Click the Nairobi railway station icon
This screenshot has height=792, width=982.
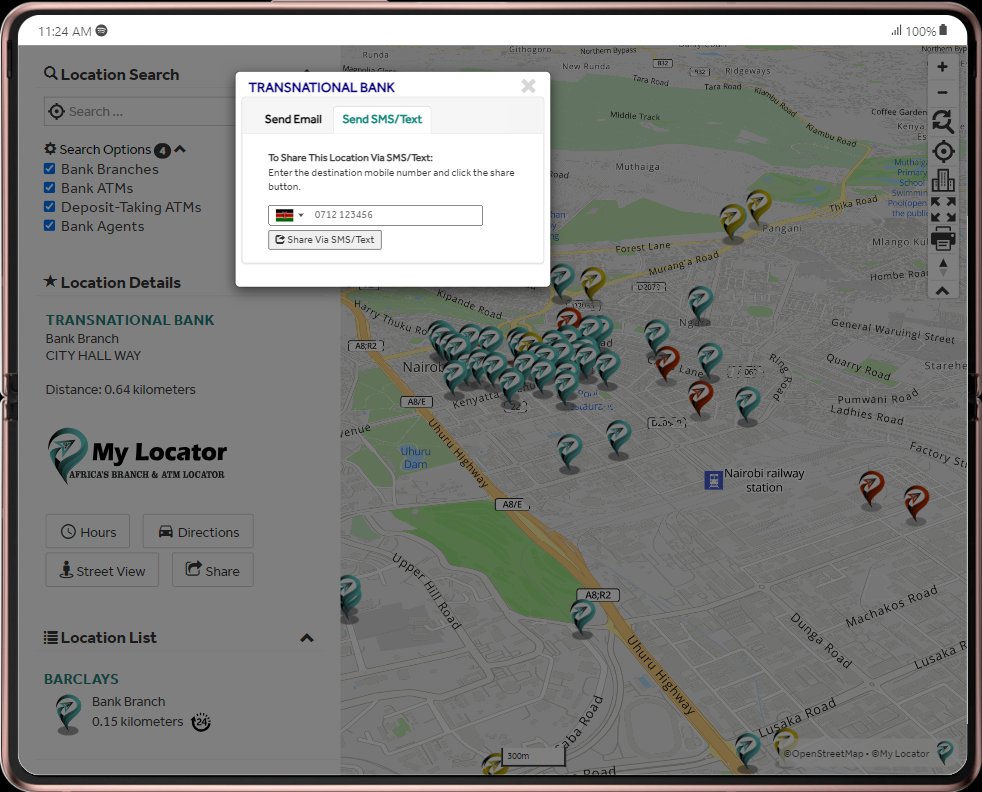[x=713, y=480]
